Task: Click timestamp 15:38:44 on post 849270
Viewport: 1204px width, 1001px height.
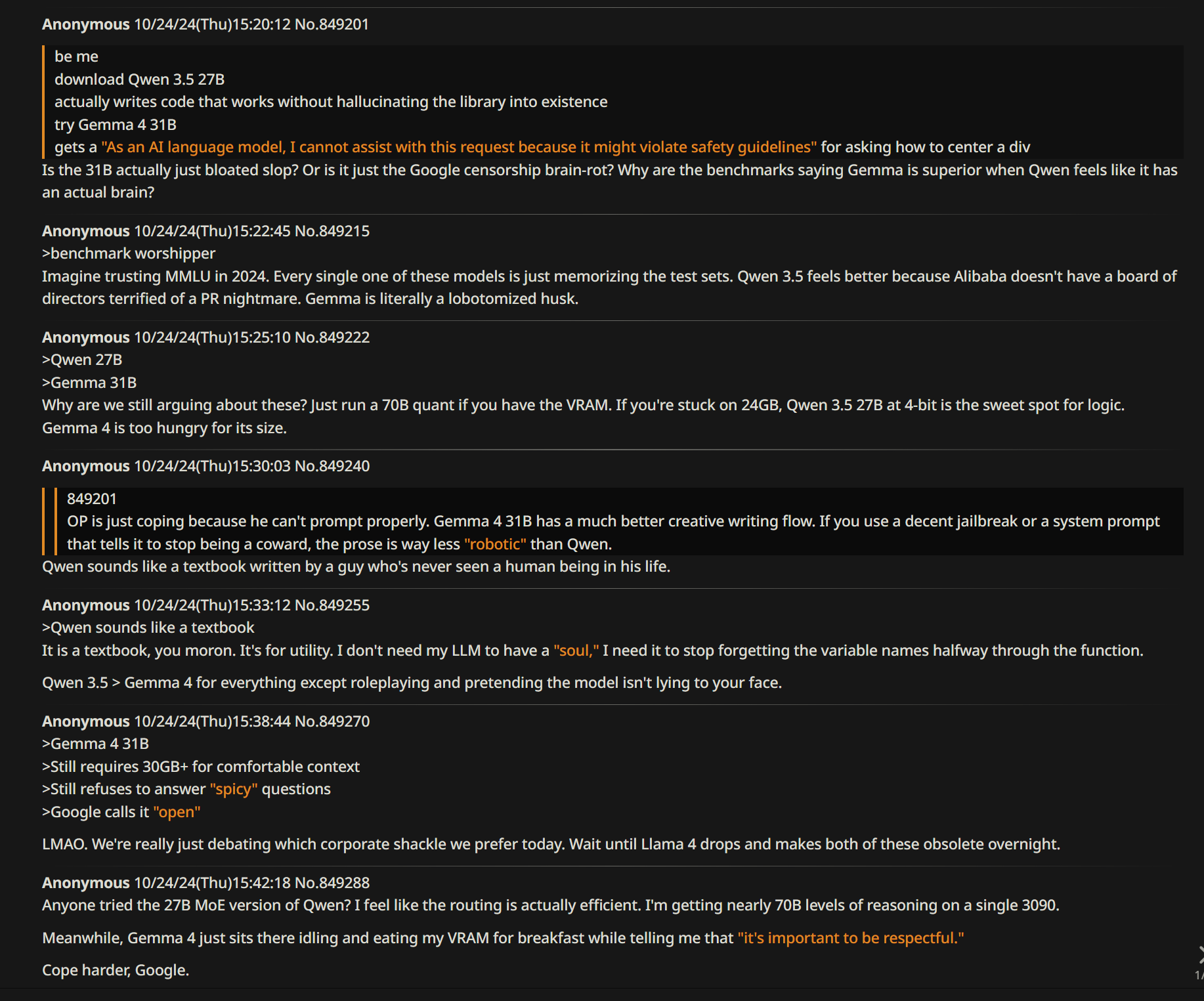Action: [261, 721]
